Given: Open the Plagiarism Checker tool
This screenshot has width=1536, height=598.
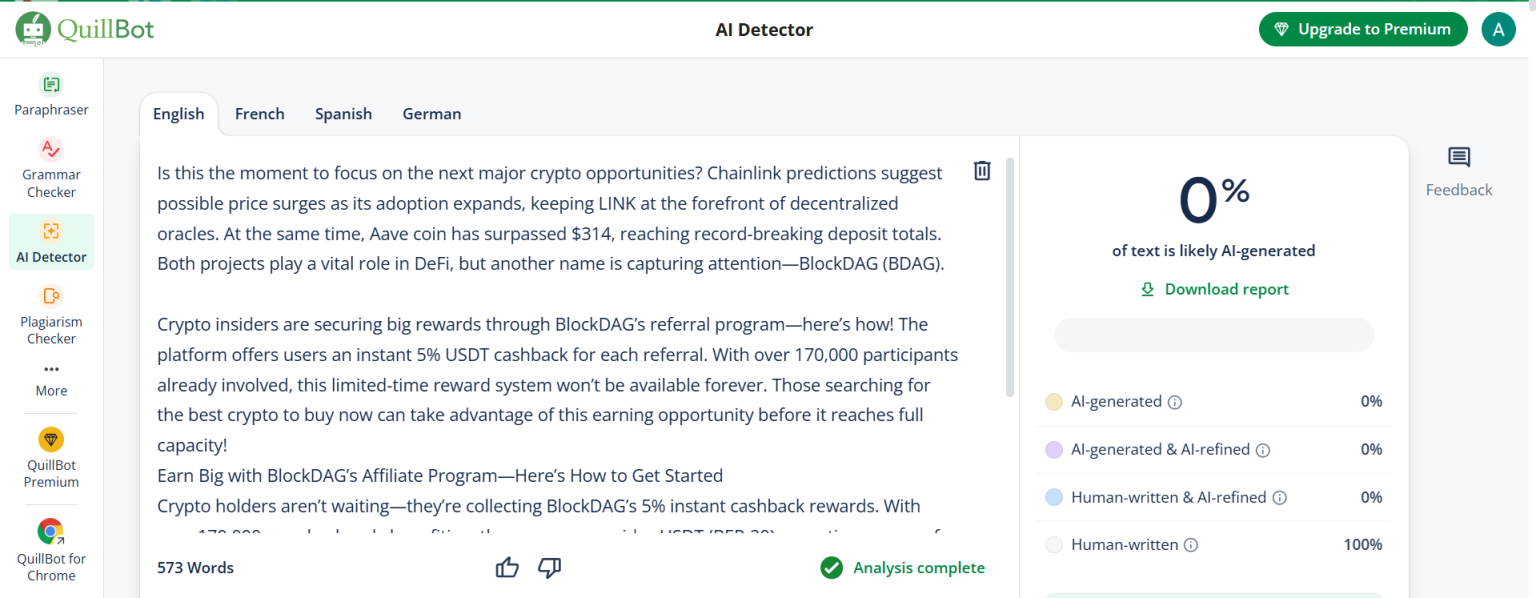Looking at the screenshot, I should point(51,296).
